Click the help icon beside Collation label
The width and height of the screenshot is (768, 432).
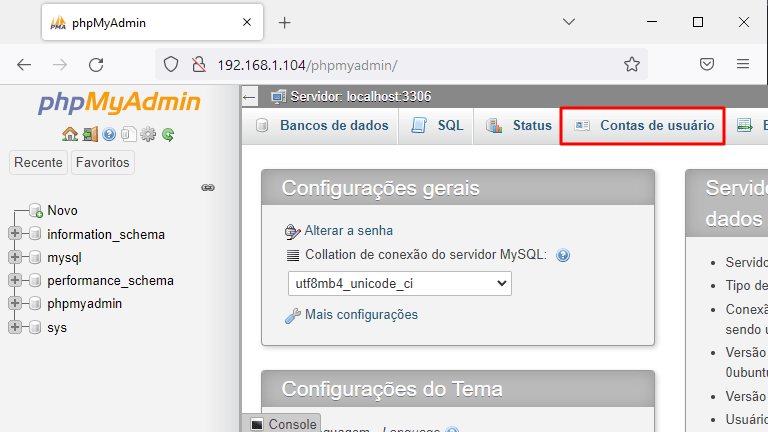point(563,255)
